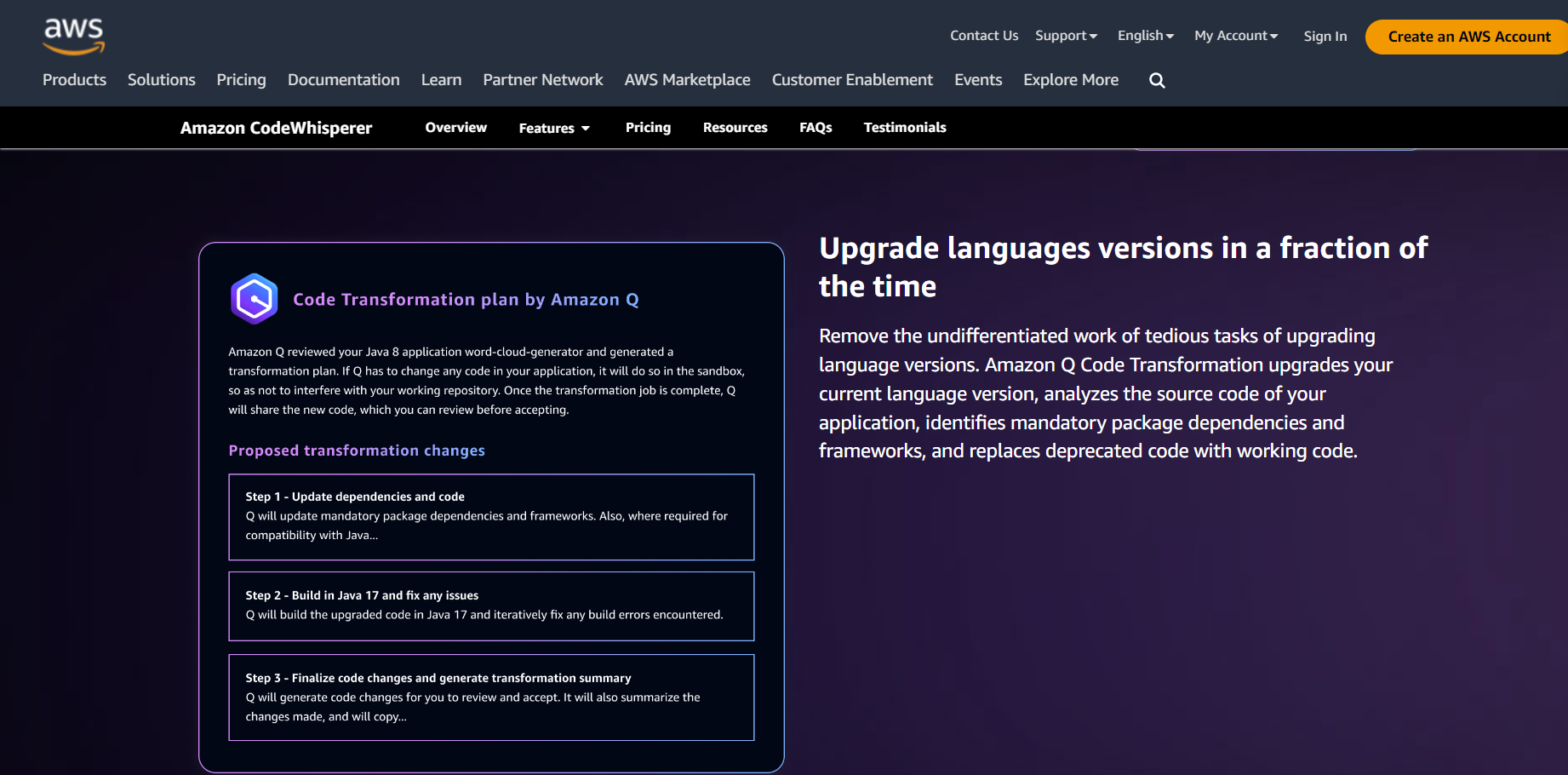Open the Learn menu
The width and height of the screenshot is (1568, 775).
click(441, 80)
